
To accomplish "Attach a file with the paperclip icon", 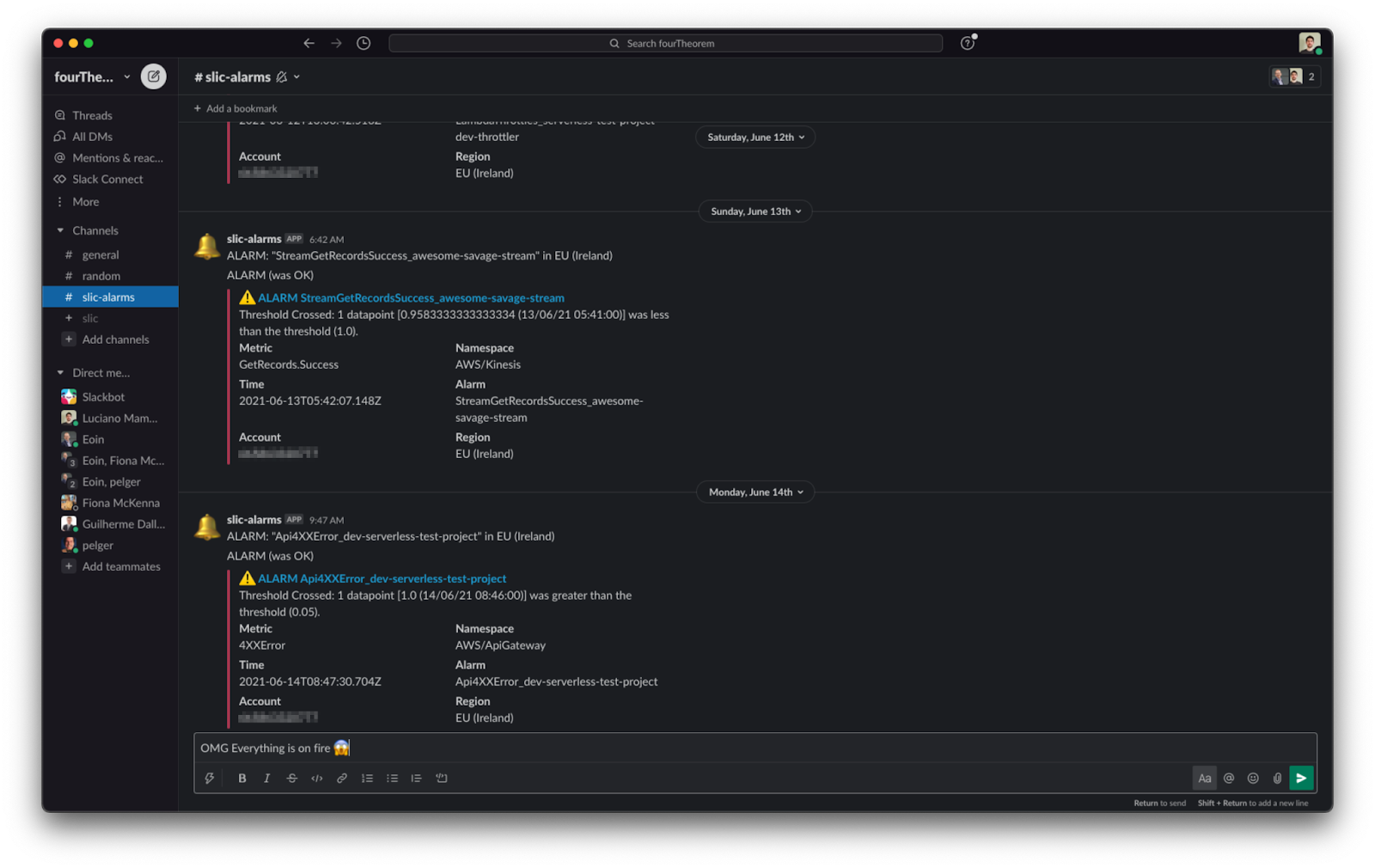I will click(1277, 779).
